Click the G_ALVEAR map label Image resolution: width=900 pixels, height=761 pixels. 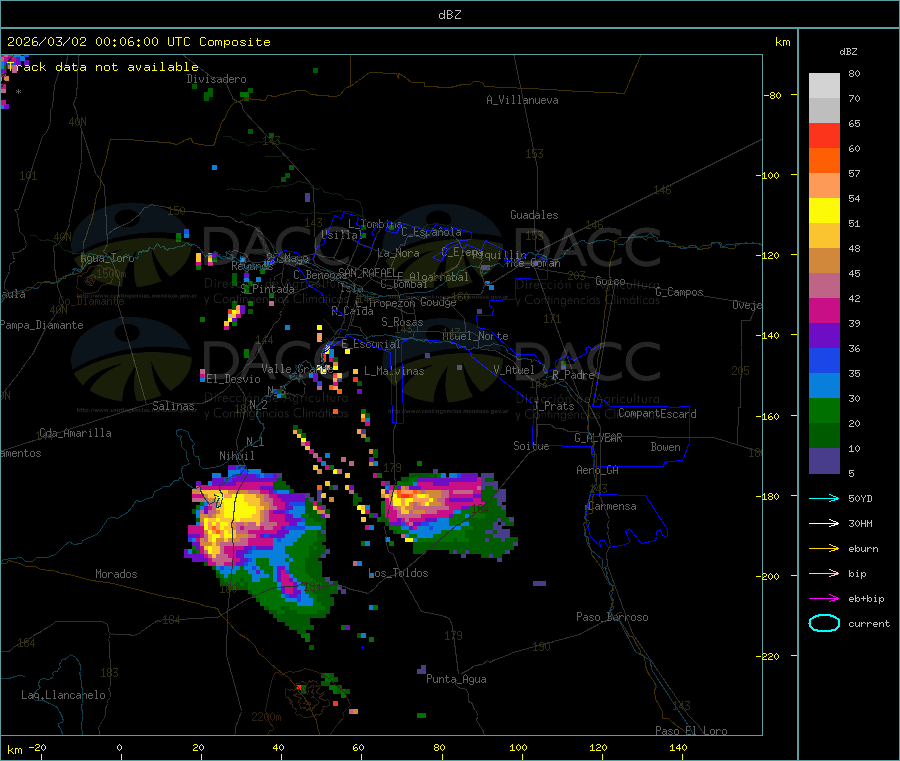click(x=599, y=438)
